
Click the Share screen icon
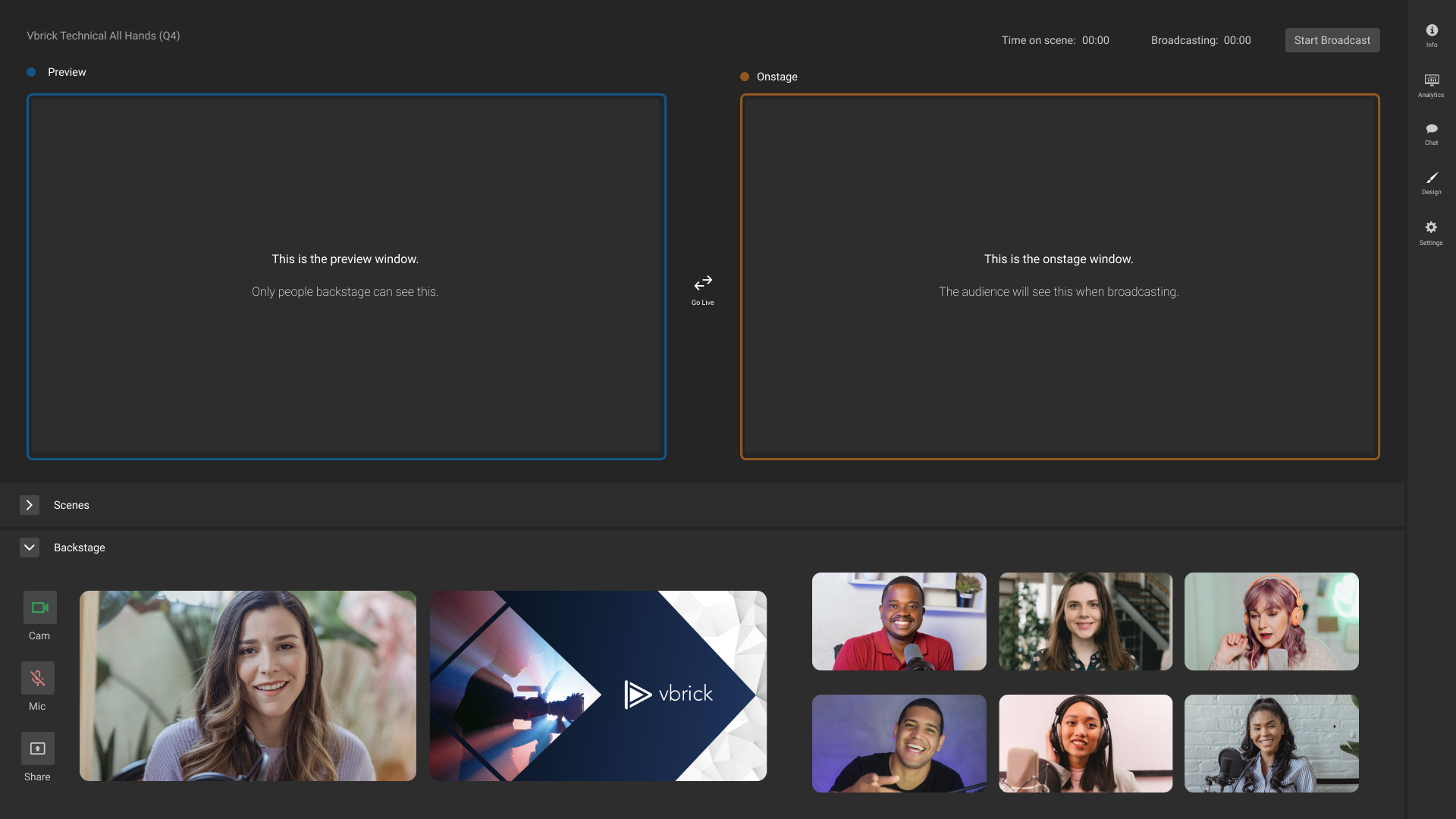point(37,748)
